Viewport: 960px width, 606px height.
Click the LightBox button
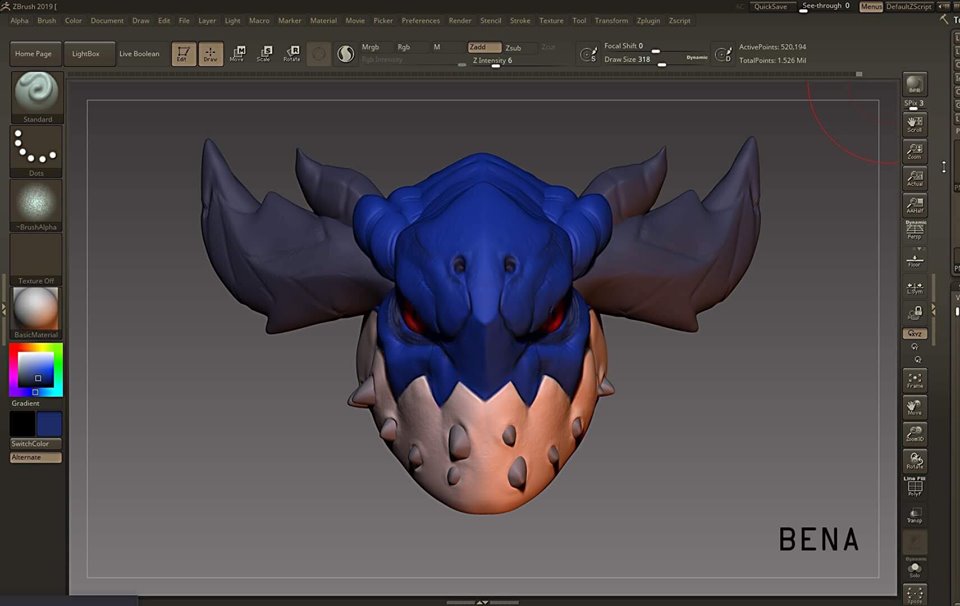[x=87, y=53]
